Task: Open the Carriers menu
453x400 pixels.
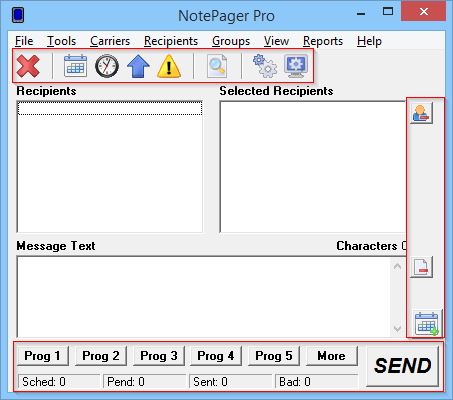Action: 110,41
